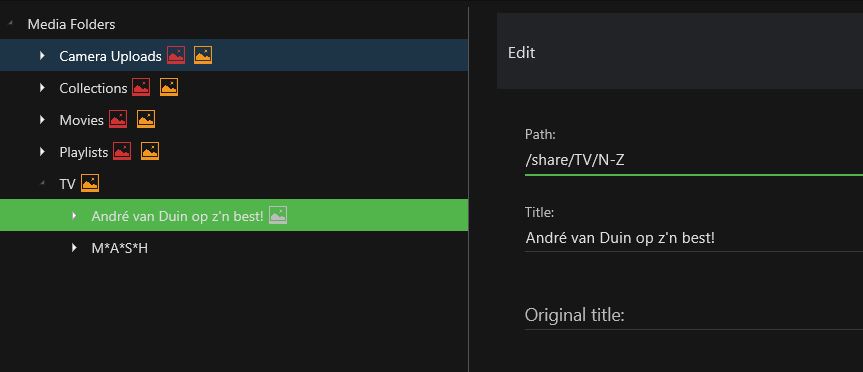Screen dimensions: 863x372
Task: Expand the Camera Uploads folder arrow
Action: [42, 55]
